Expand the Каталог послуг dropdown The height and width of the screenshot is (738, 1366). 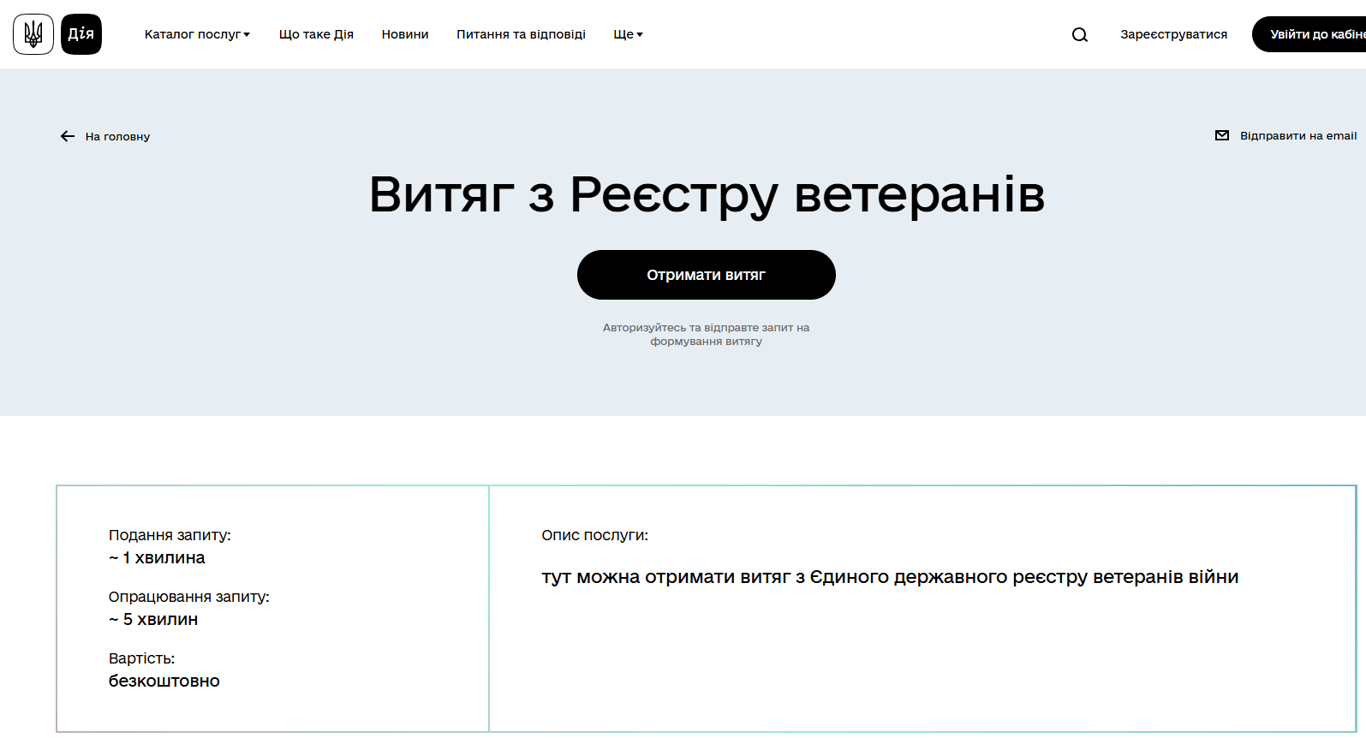pos(197,34)
